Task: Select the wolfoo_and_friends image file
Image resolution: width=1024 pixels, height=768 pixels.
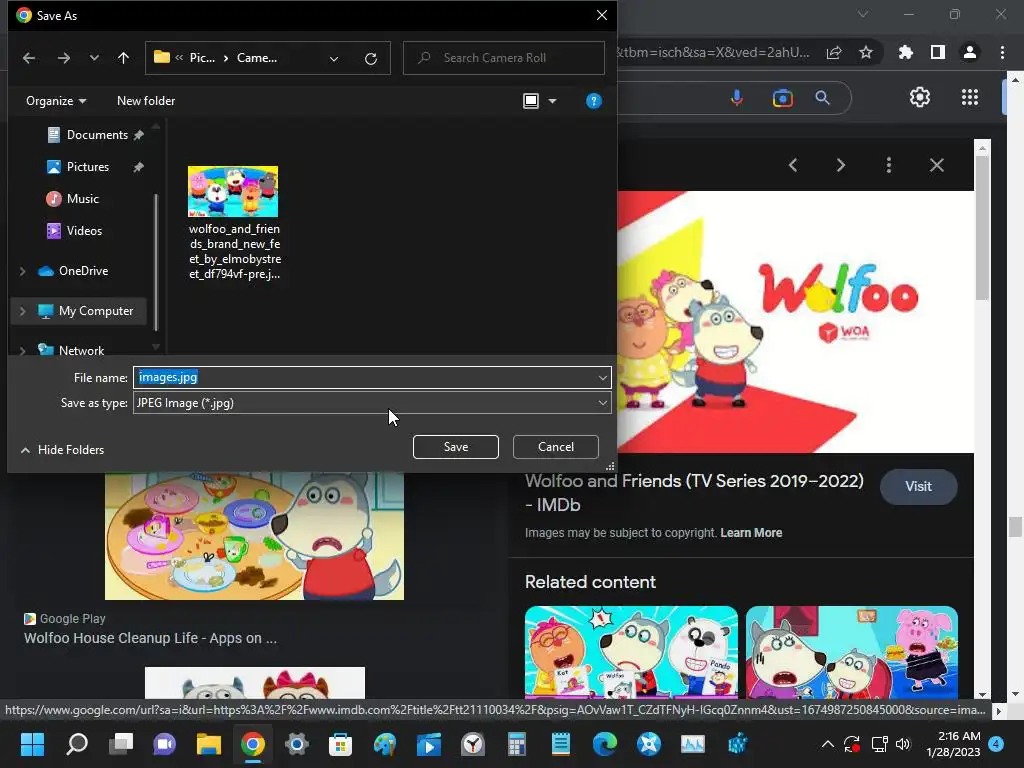Action: (x=234, y=223)
